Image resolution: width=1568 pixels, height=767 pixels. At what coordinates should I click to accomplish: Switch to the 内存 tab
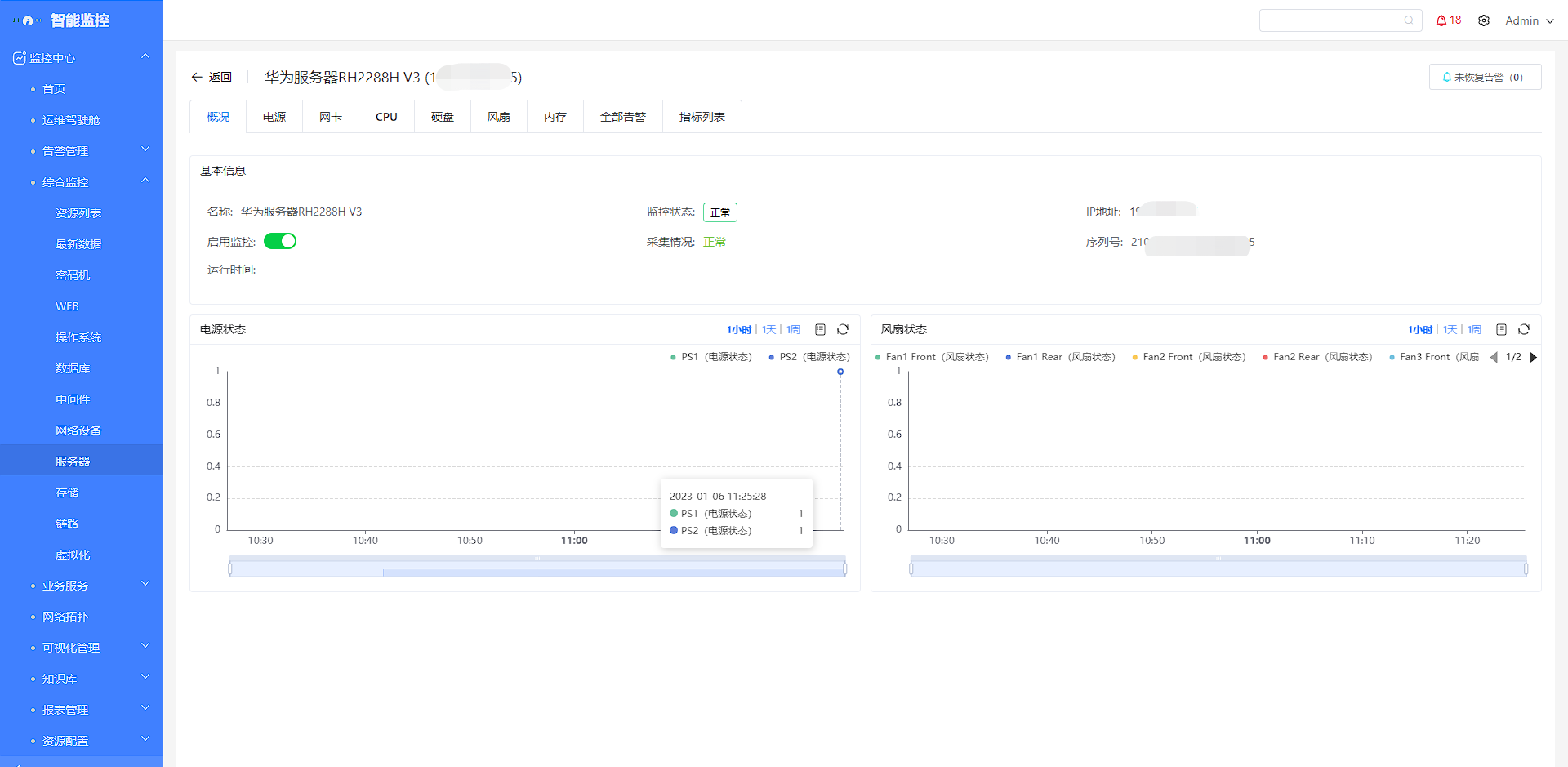click(x=555, y=117)
